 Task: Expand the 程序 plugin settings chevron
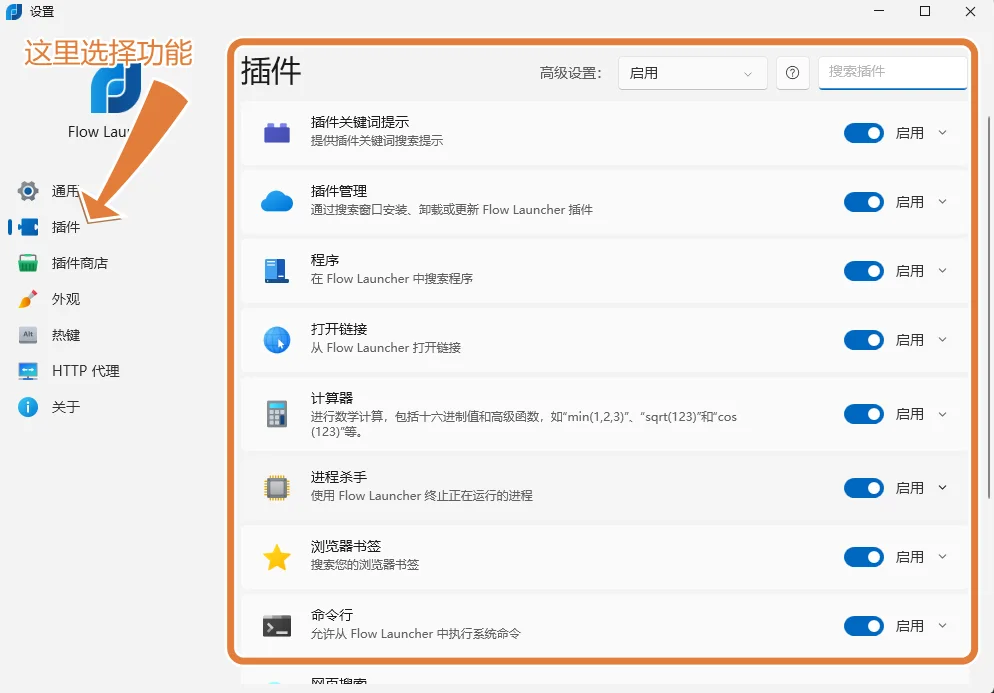click(943, 271)
